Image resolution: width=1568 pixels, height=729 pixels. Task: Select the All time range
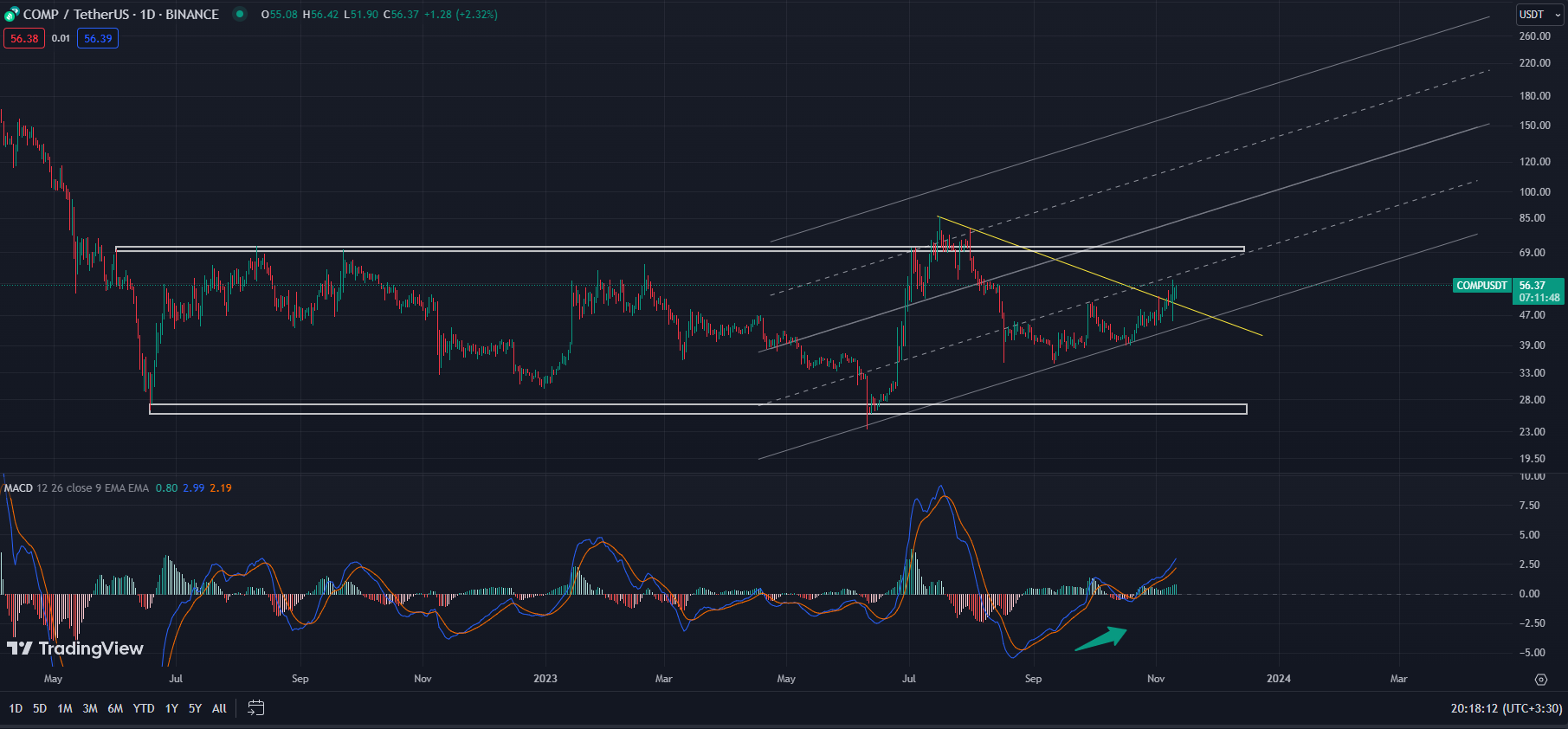click(219, 708)
